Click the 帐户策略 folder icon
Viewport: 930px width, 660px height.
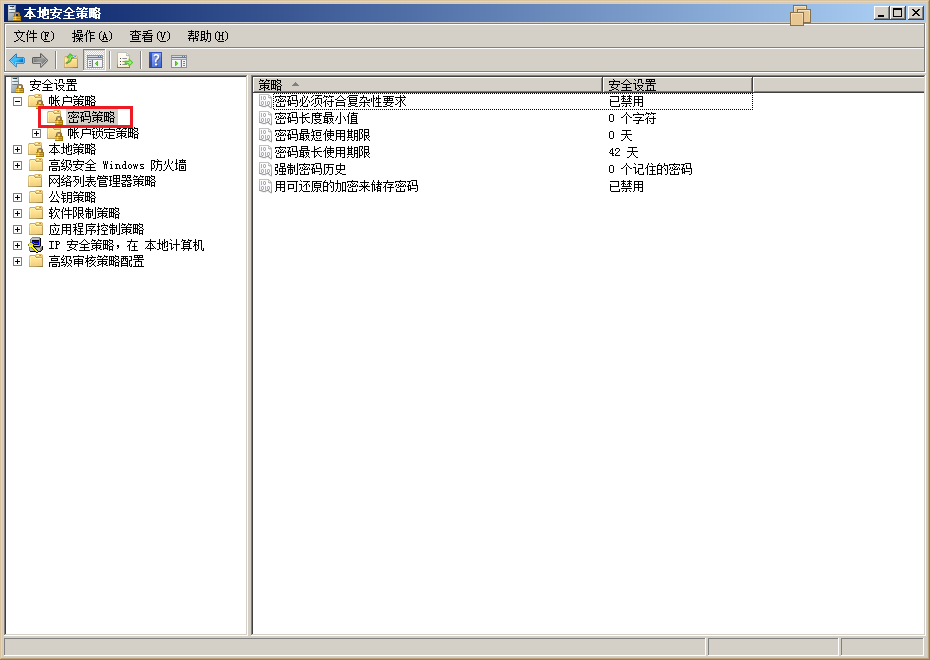[x=37, y=101]
